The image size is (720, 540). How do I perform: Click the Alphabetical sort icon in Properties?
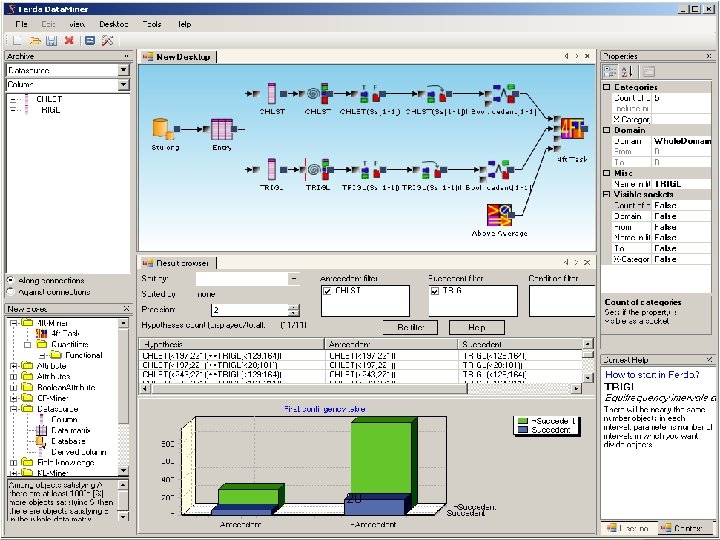click(x=627, y=71)
